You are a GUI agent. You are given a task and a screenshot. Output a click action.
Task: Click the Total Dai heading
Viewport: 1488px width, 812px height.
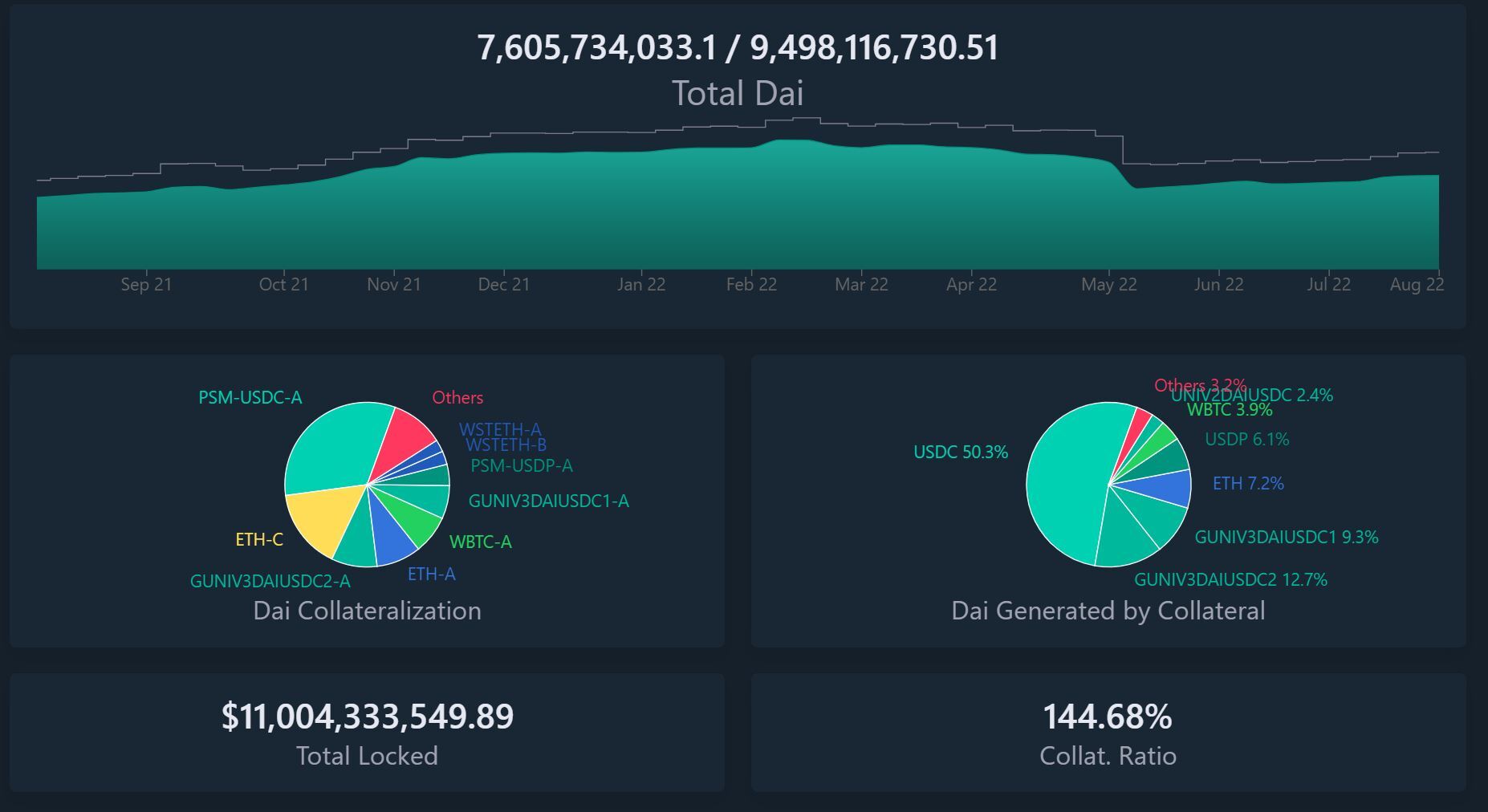pos(738,93)
